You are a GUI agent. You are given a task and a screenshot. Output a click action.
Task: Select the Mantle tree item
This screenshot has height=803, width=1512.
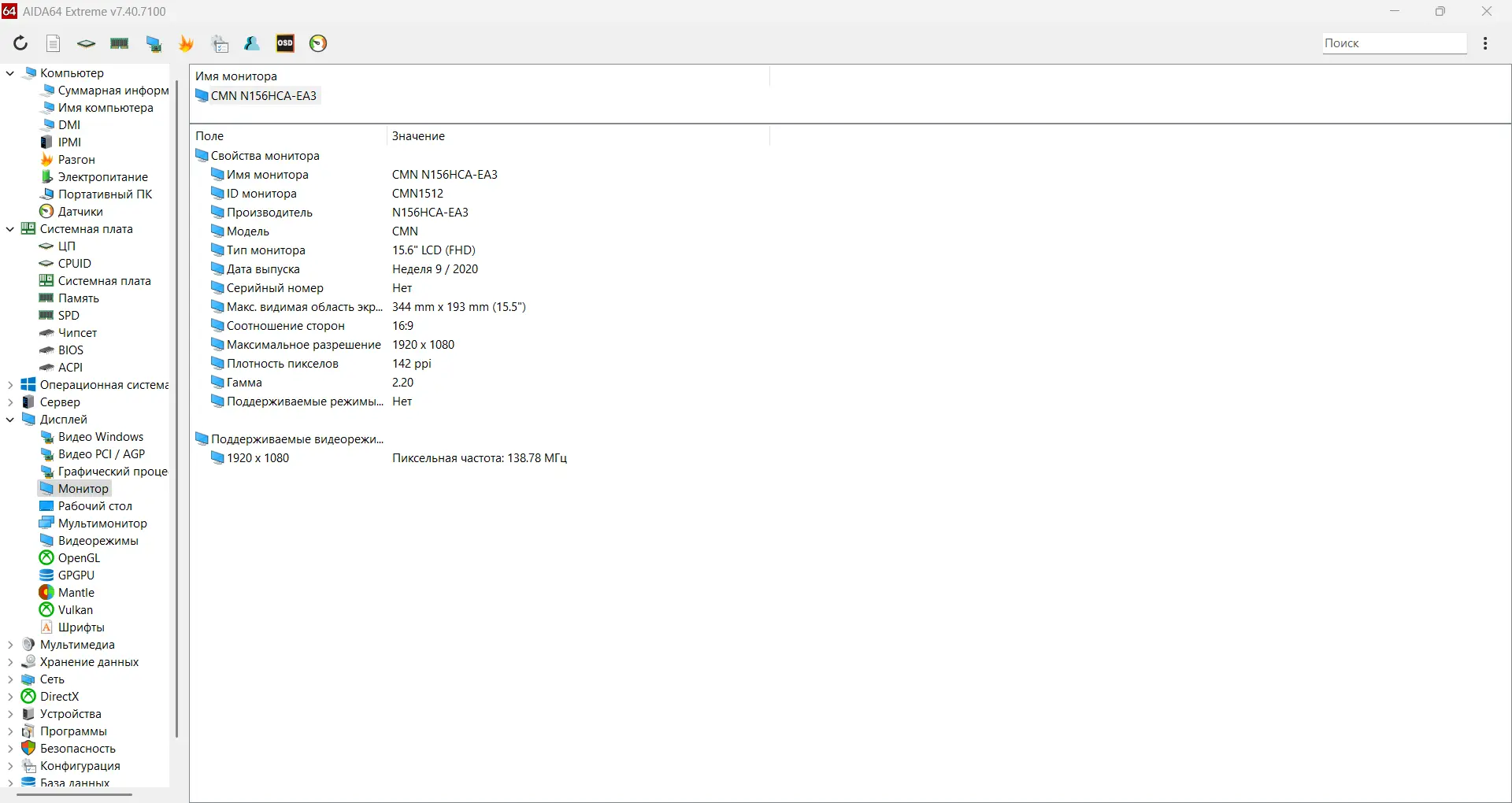[68, 593]
